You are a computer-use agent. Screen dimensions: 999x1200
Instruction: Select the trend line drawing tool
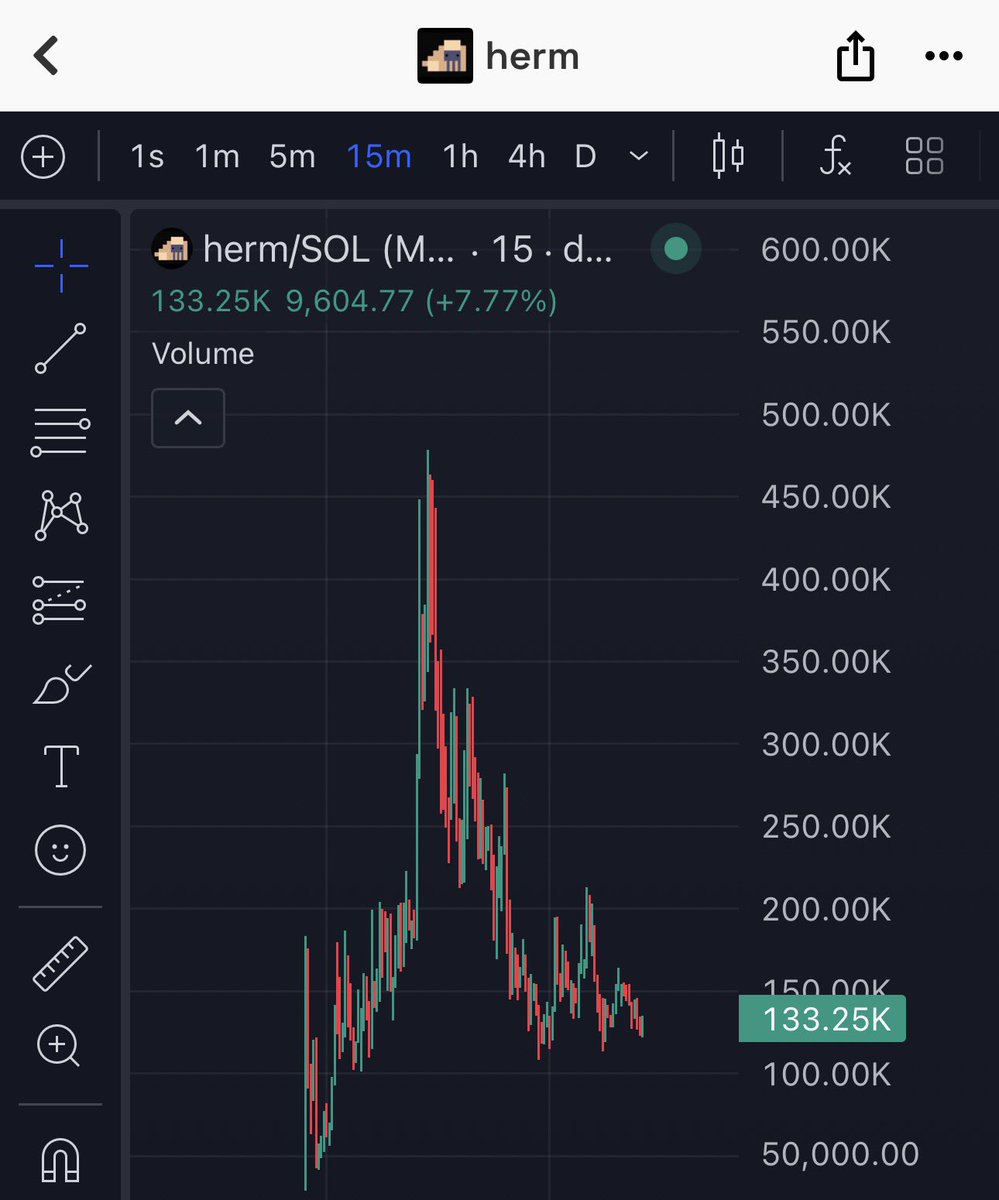[x=61, y=349]
